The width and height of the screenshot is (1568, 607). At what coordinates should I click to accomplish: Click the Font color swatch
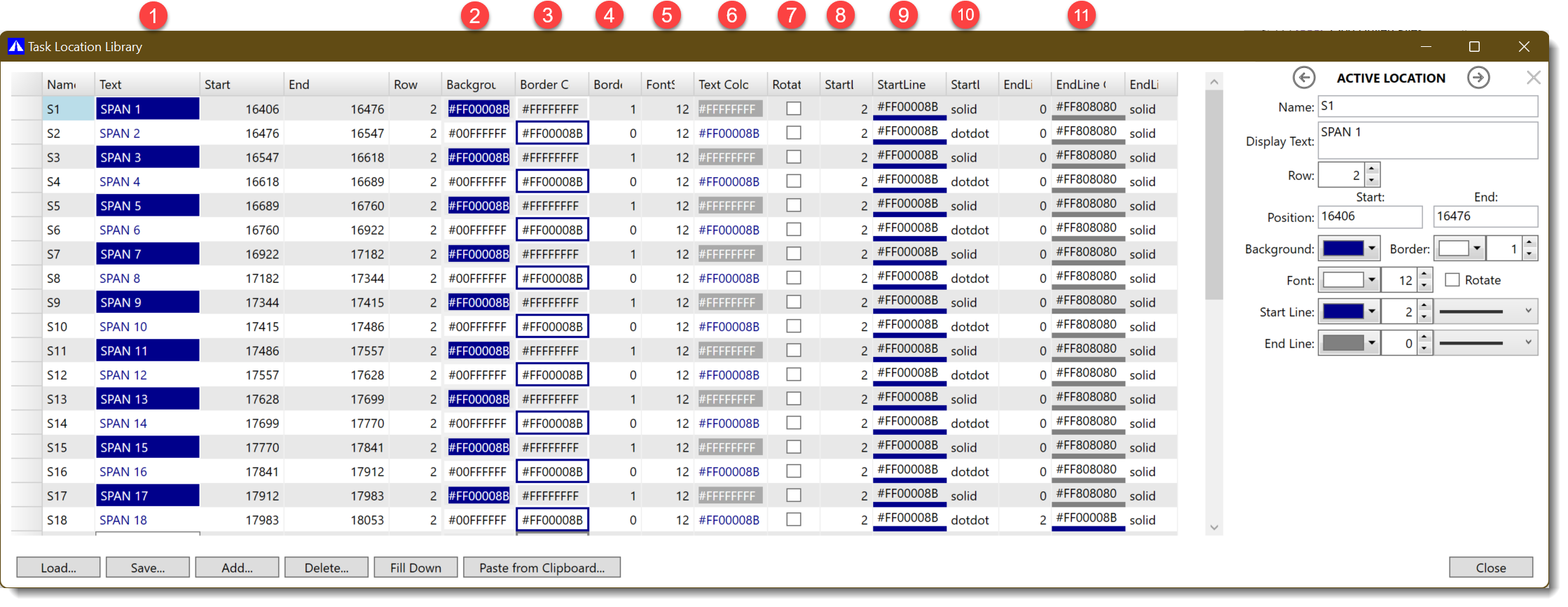(x=1342, y=280)
